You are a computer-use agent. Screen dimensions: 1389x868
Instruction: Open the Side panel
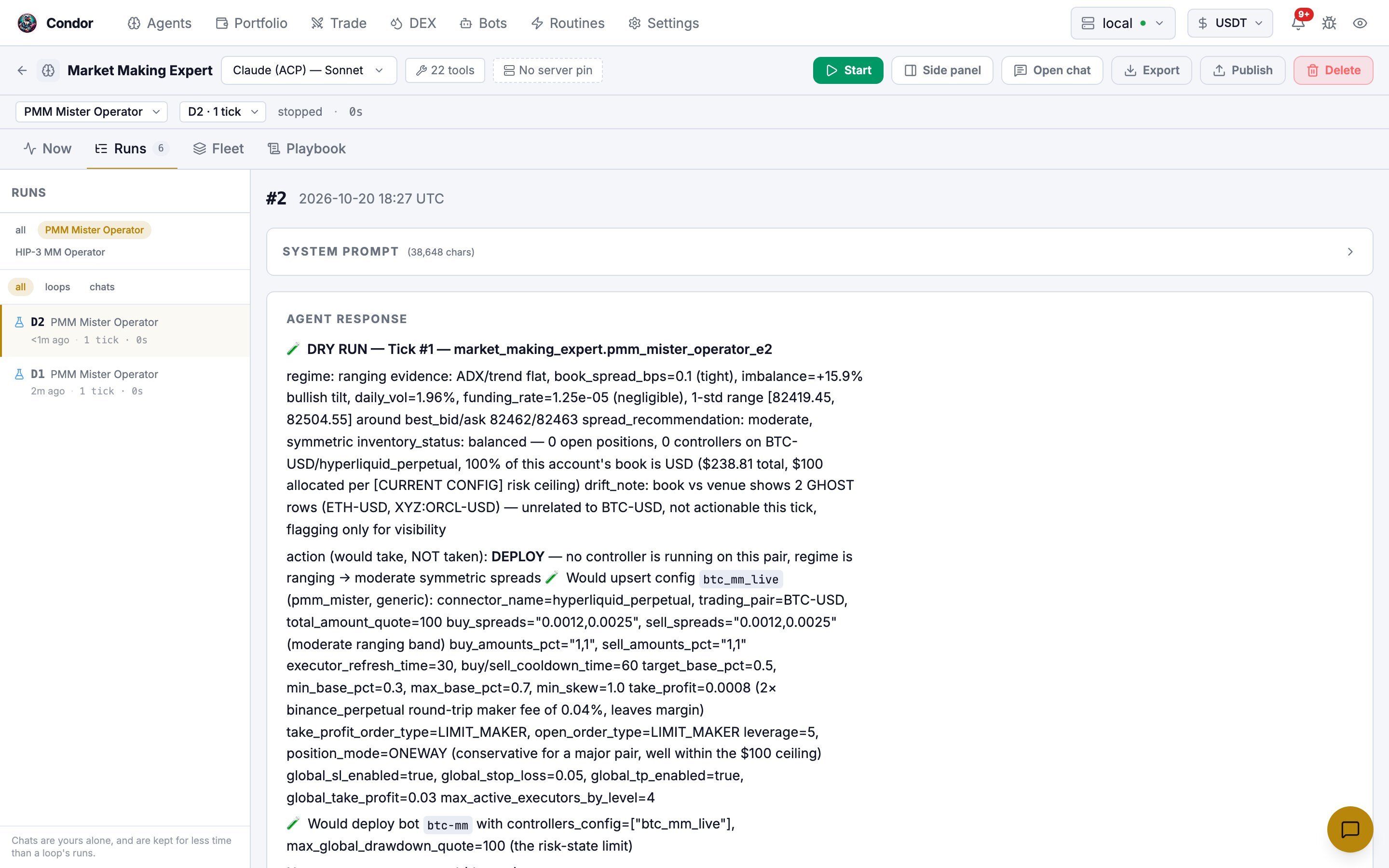[942, 70]
